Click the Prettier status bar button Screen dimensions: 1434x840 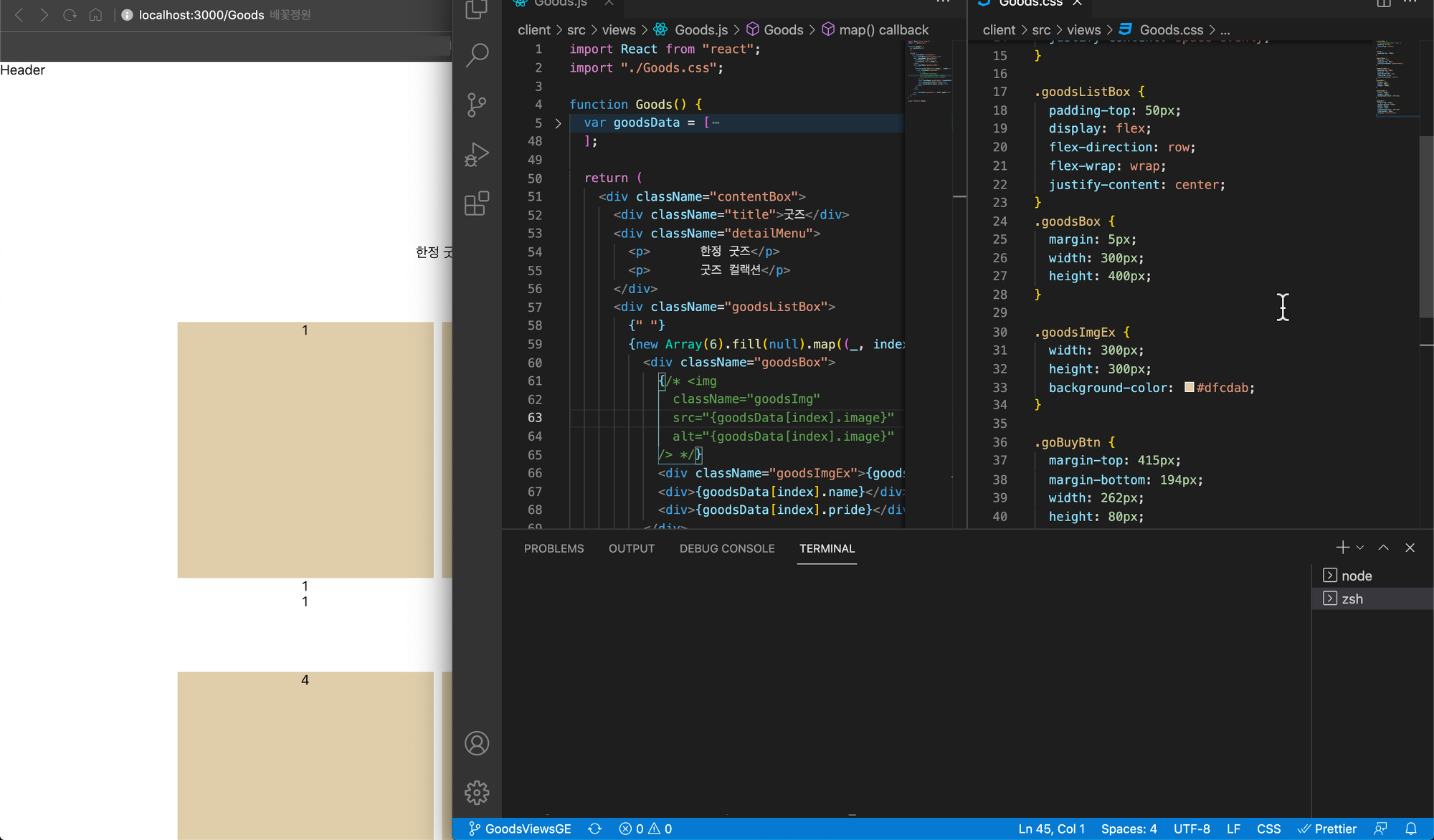point(1327,829)
